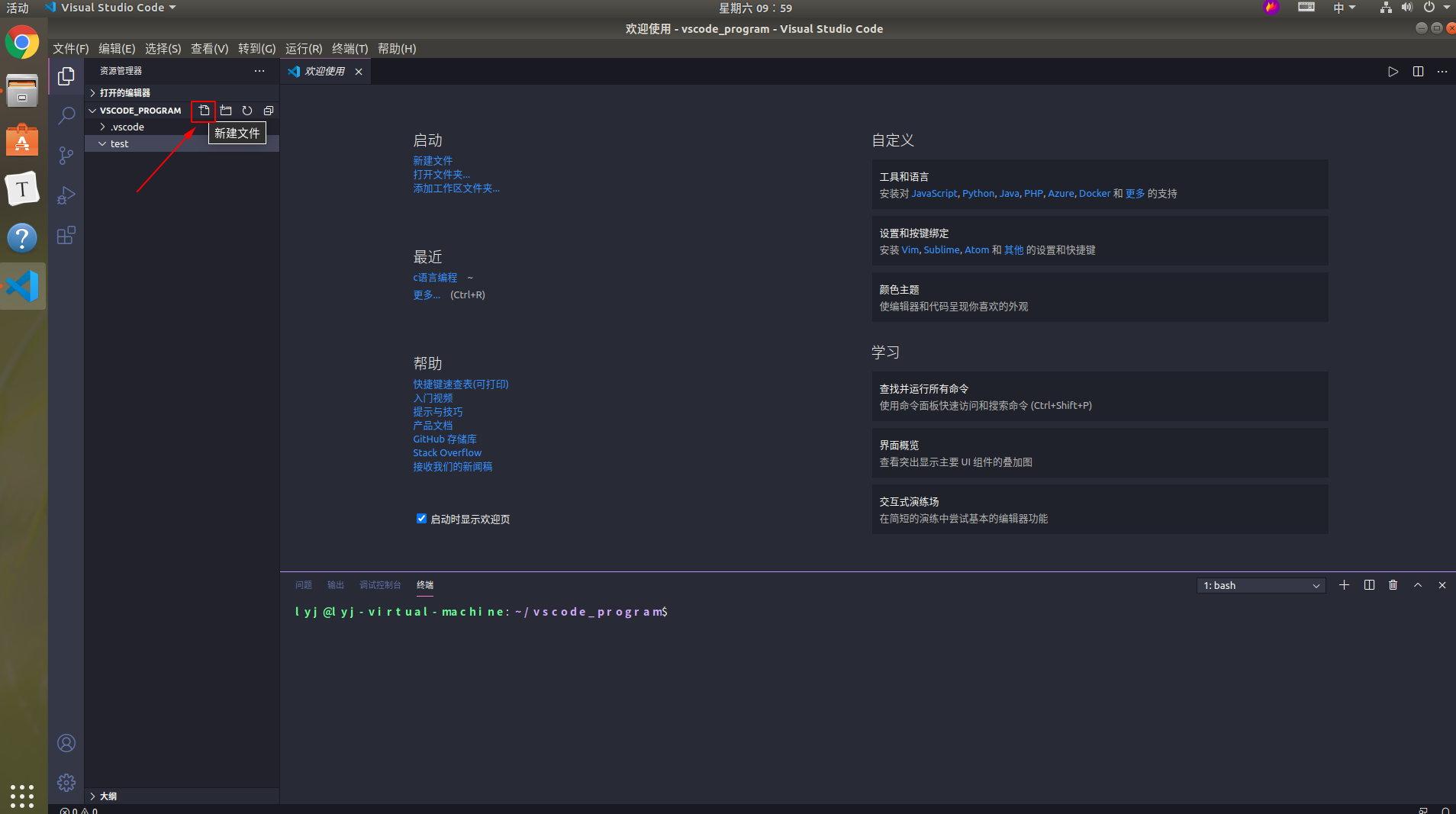Click the New Folder icon in explorer
Screen dimensions: 1456x814
pos(226,111)
